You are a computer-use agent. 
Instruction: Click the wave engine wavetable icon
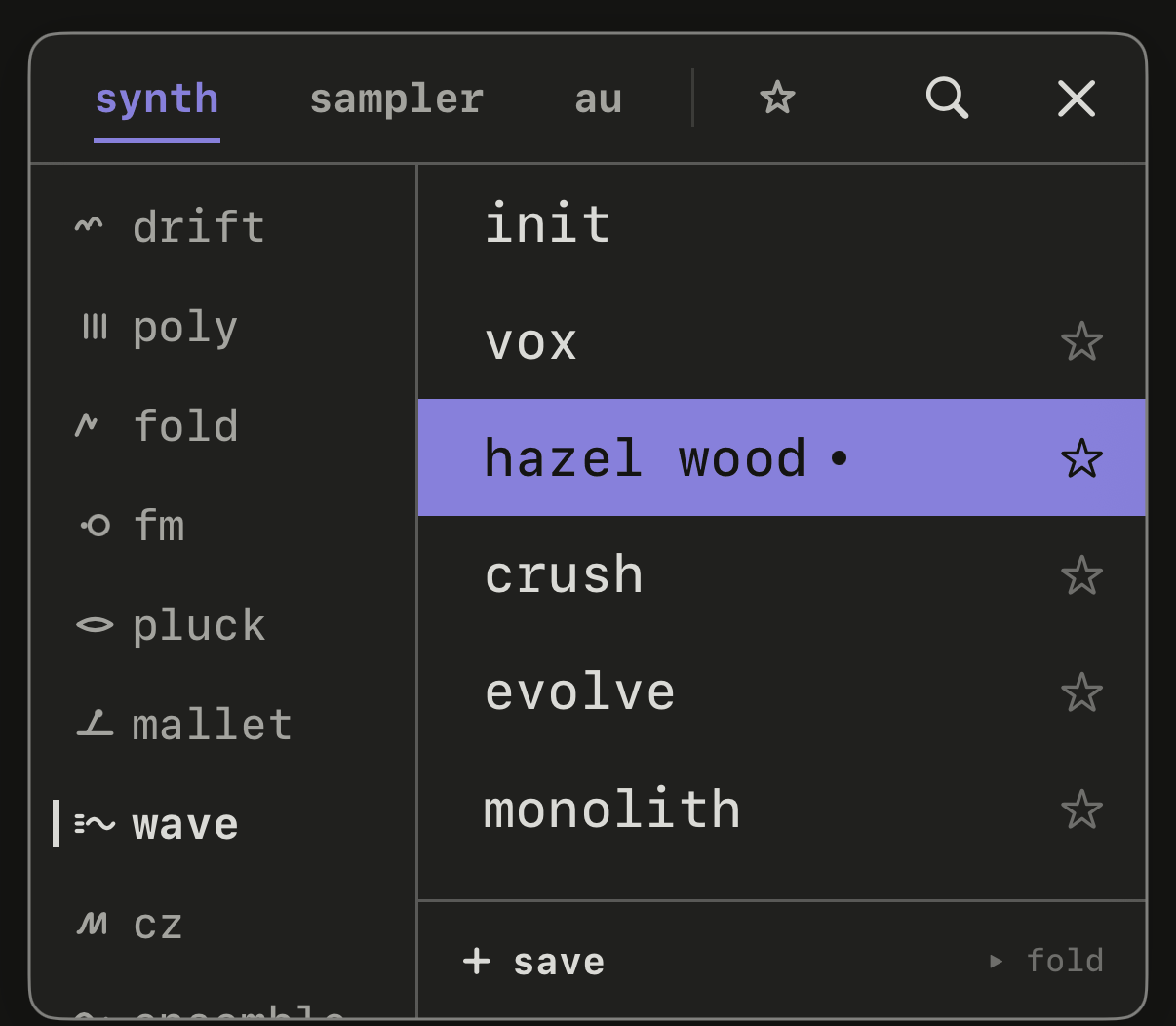pyautogui.click(x=95, y=825)
